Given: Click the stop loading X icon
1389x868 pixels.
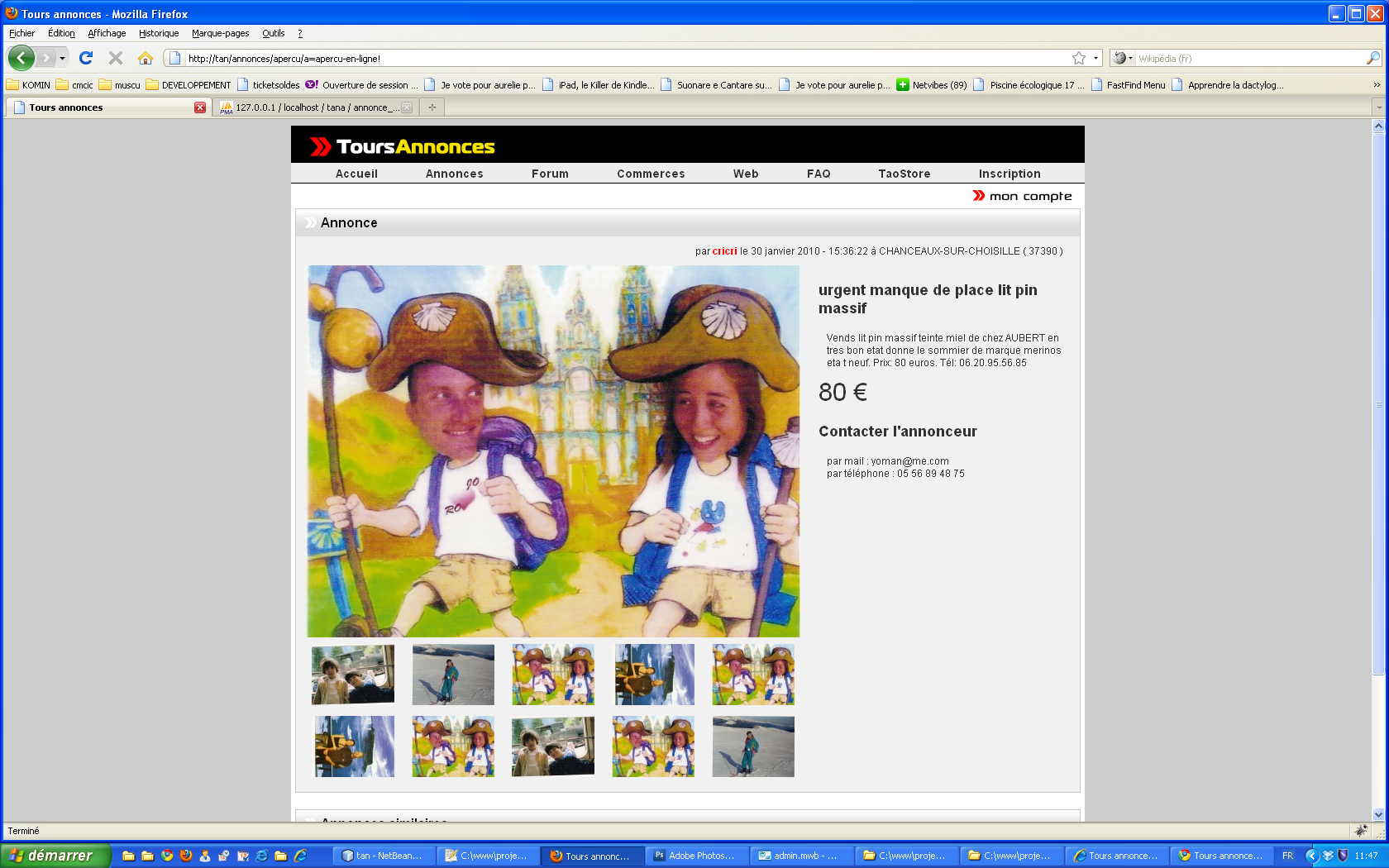Looking at the screenshot, I should pos(116,58).
